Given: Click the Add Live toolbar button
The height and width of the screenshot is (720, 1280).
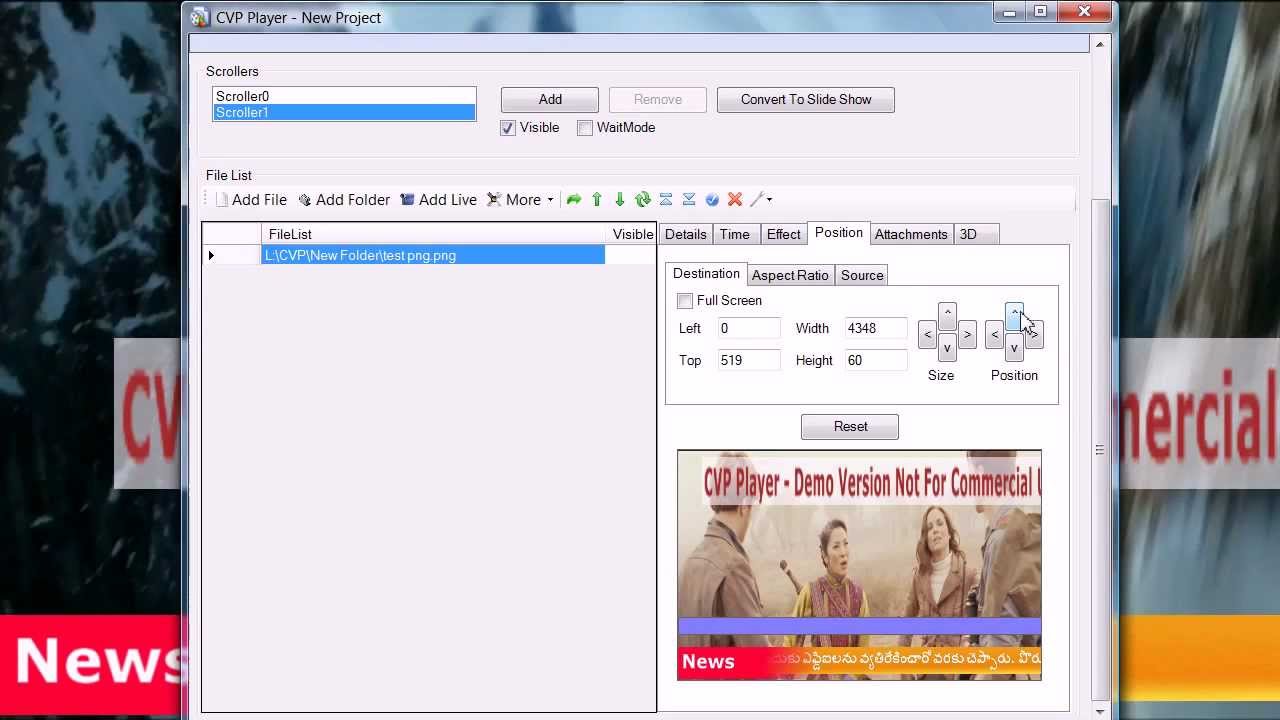Looking at the screenshot, I should coord(438,200).
